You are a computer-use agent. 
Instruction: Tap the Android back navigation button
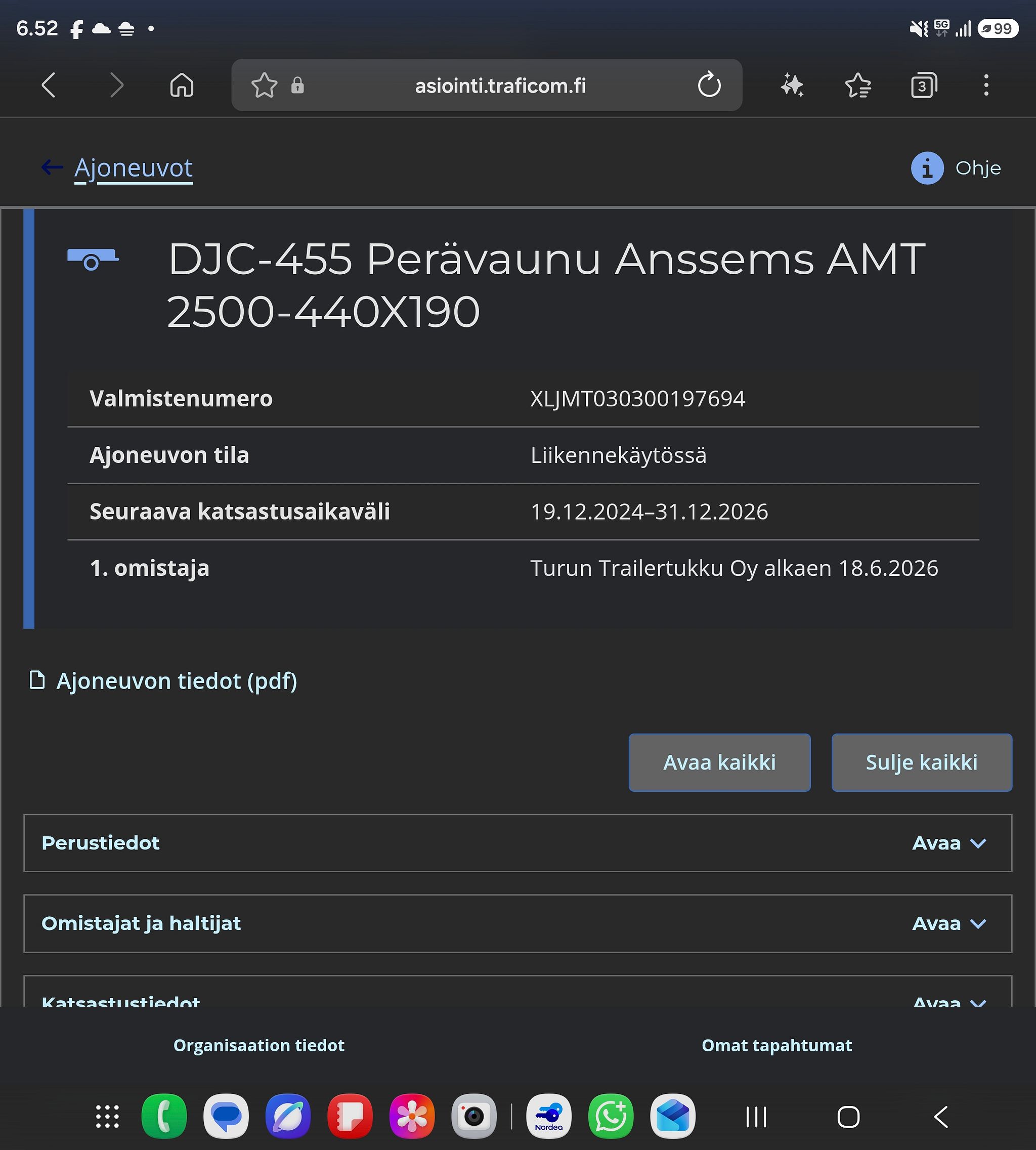point(941,1117)
